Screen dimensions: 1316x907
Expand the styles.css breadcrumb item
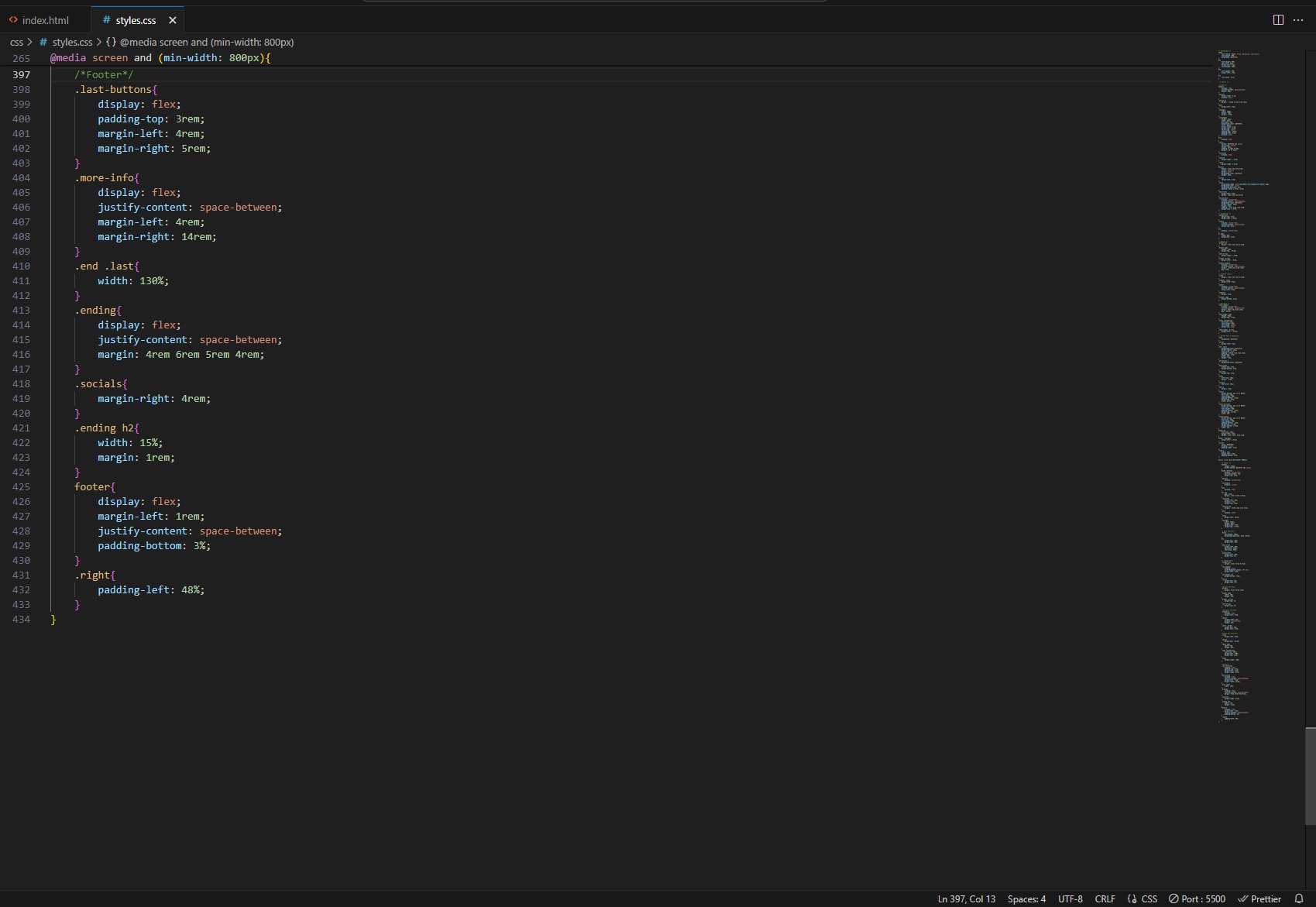[71, 42]
